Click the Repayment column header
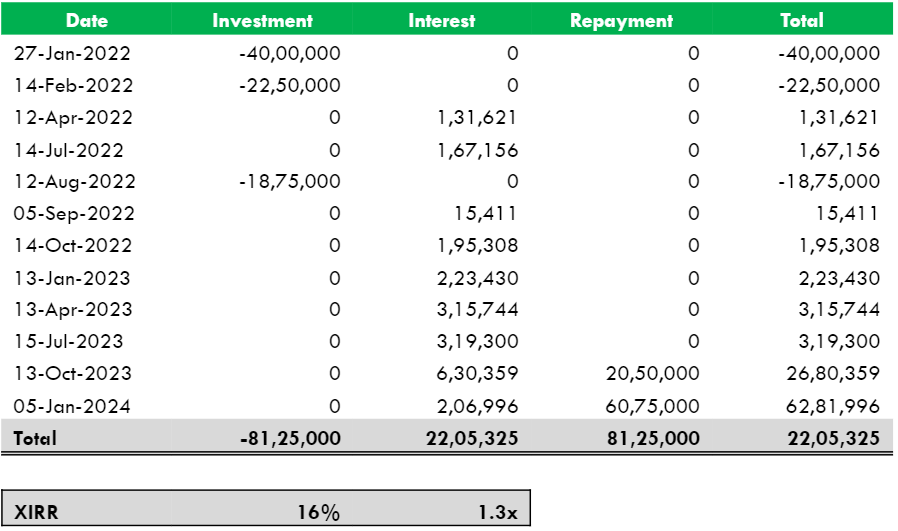 coord(621,21)
